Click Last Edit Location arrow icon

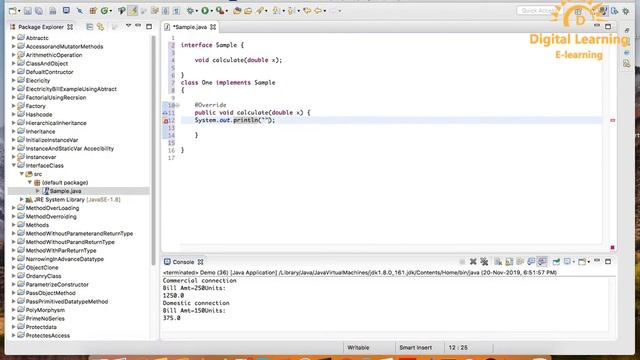[x=307, y=11]
